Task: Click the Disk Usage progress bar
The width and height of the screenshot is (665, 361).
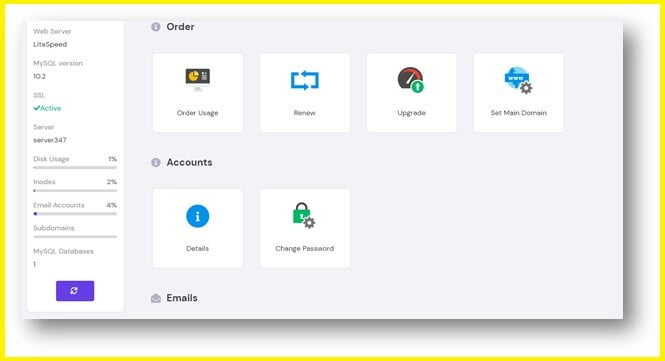Action: point(75,168)
